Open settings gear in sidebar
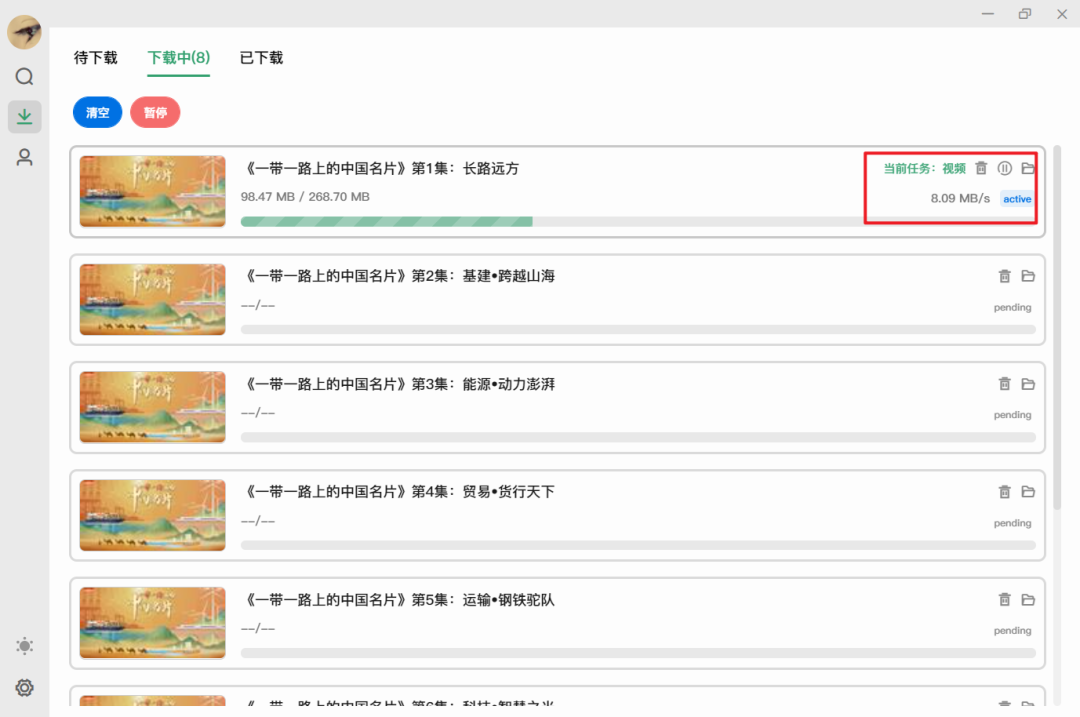The image size is (1080, 717). [x=25, y=688]
